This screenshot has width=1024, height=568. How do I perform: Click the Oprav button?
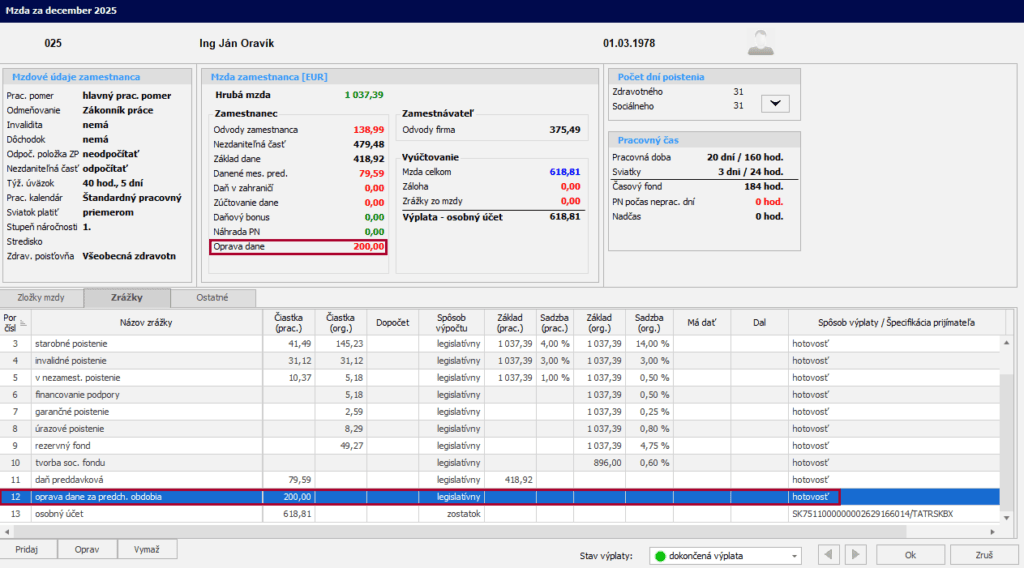point(88,549)
